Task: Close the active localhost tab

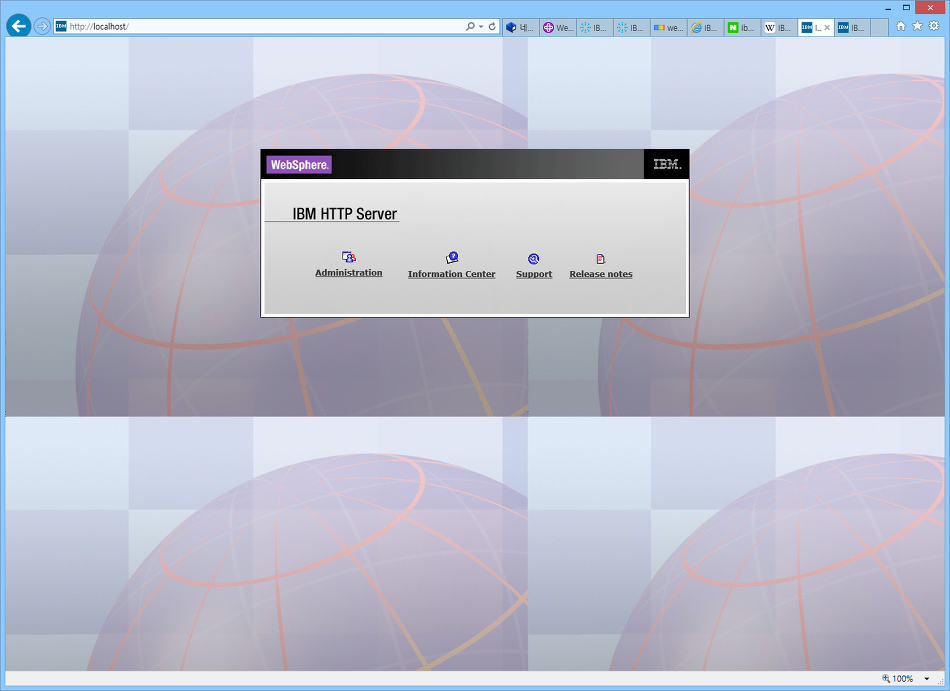Action: click(827, 27)
